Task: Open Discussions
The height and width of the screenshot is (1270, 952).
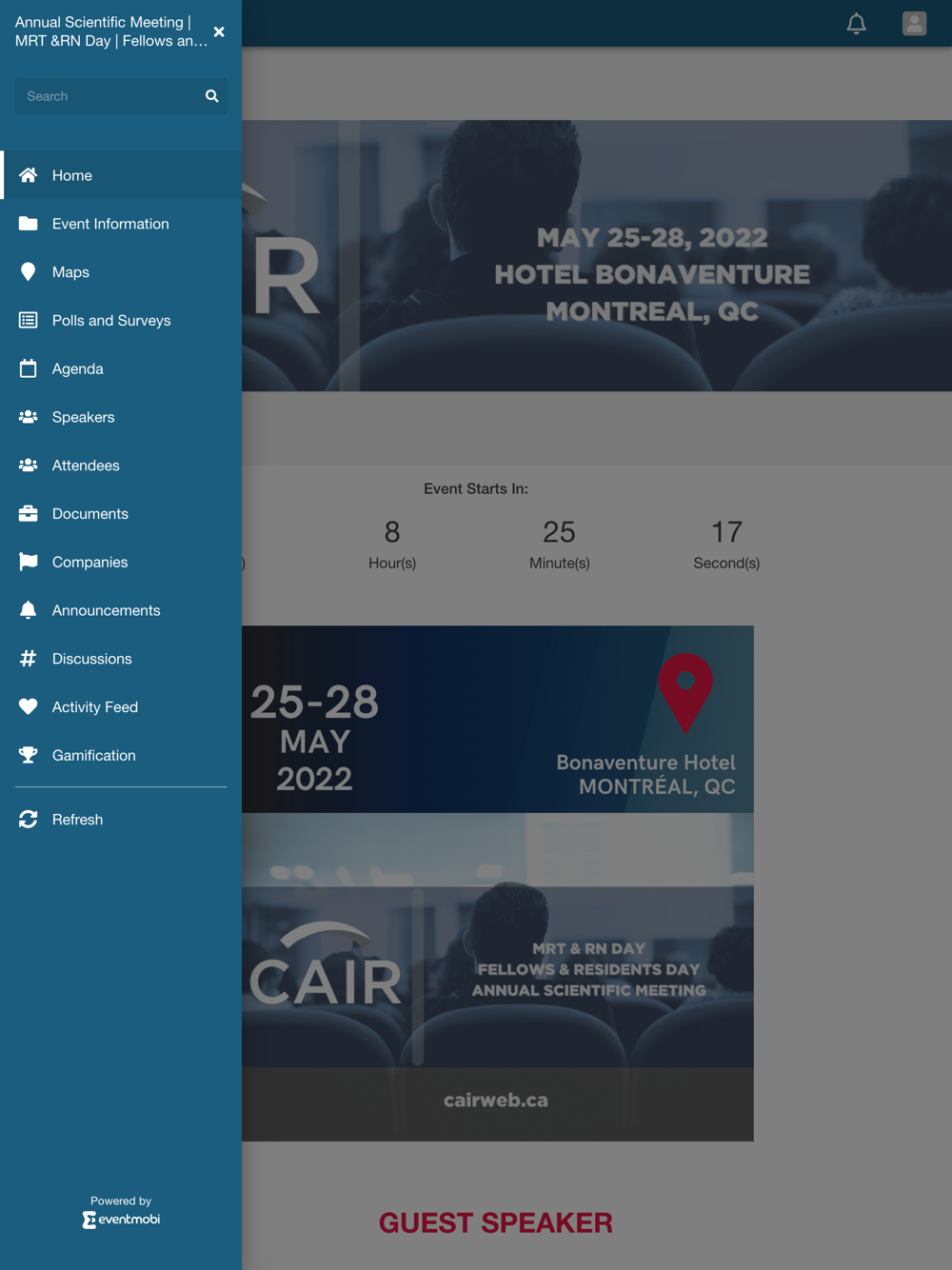Action: [x=121, y=659]
